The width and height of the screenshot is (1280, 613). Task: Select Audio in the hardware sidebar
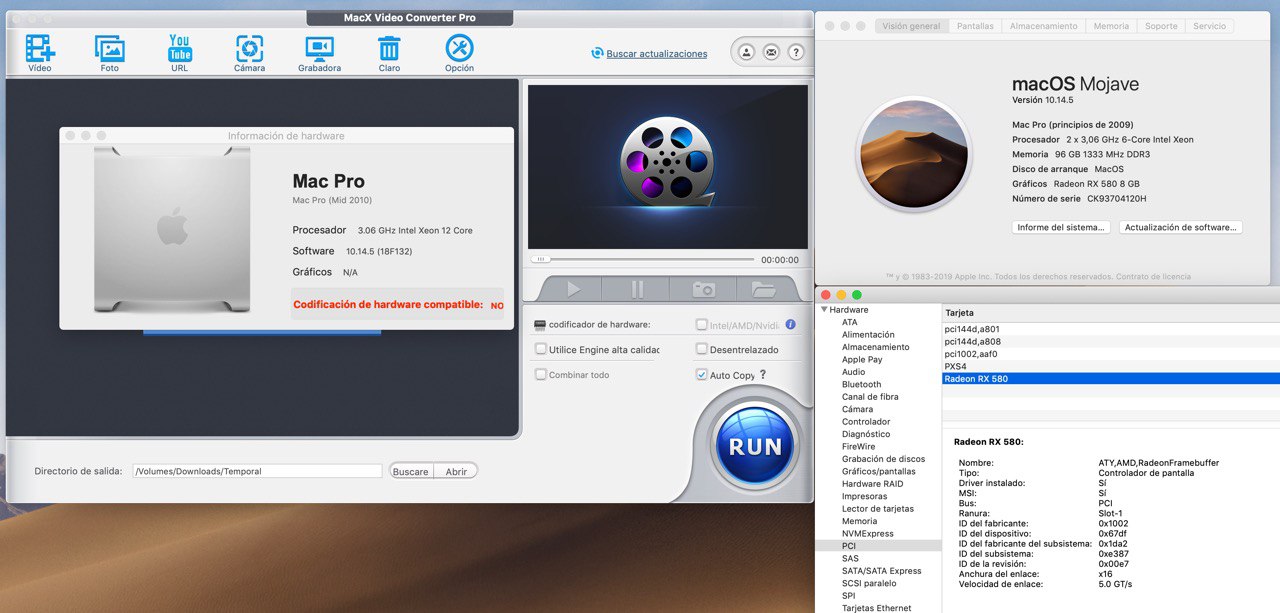(x=853, y=372)
